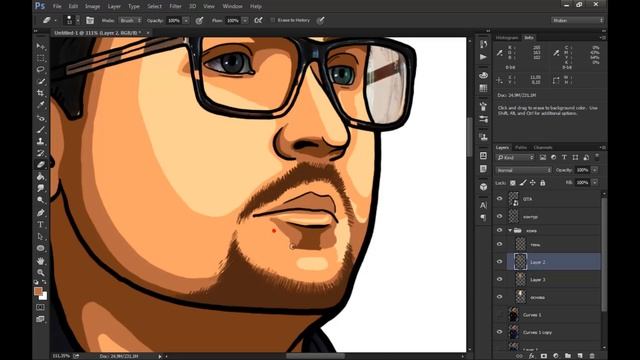Toggle pressure for size icon

[x=321, y=20]
